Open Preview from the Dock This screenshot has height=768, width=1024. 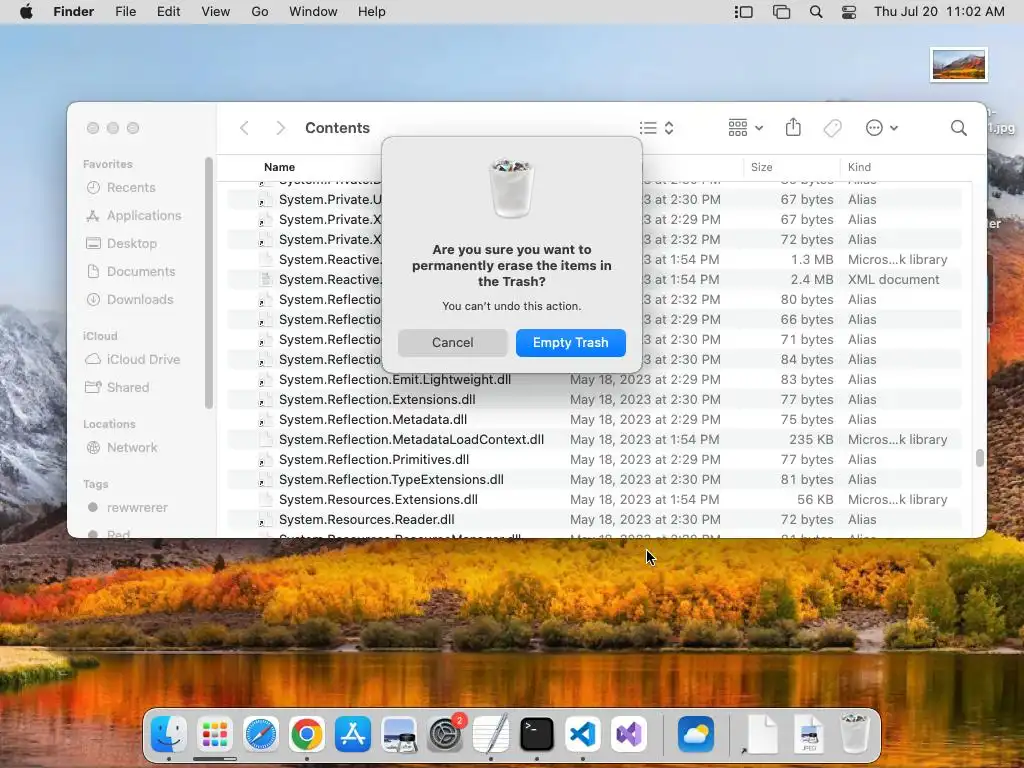[x=399, y=735]
